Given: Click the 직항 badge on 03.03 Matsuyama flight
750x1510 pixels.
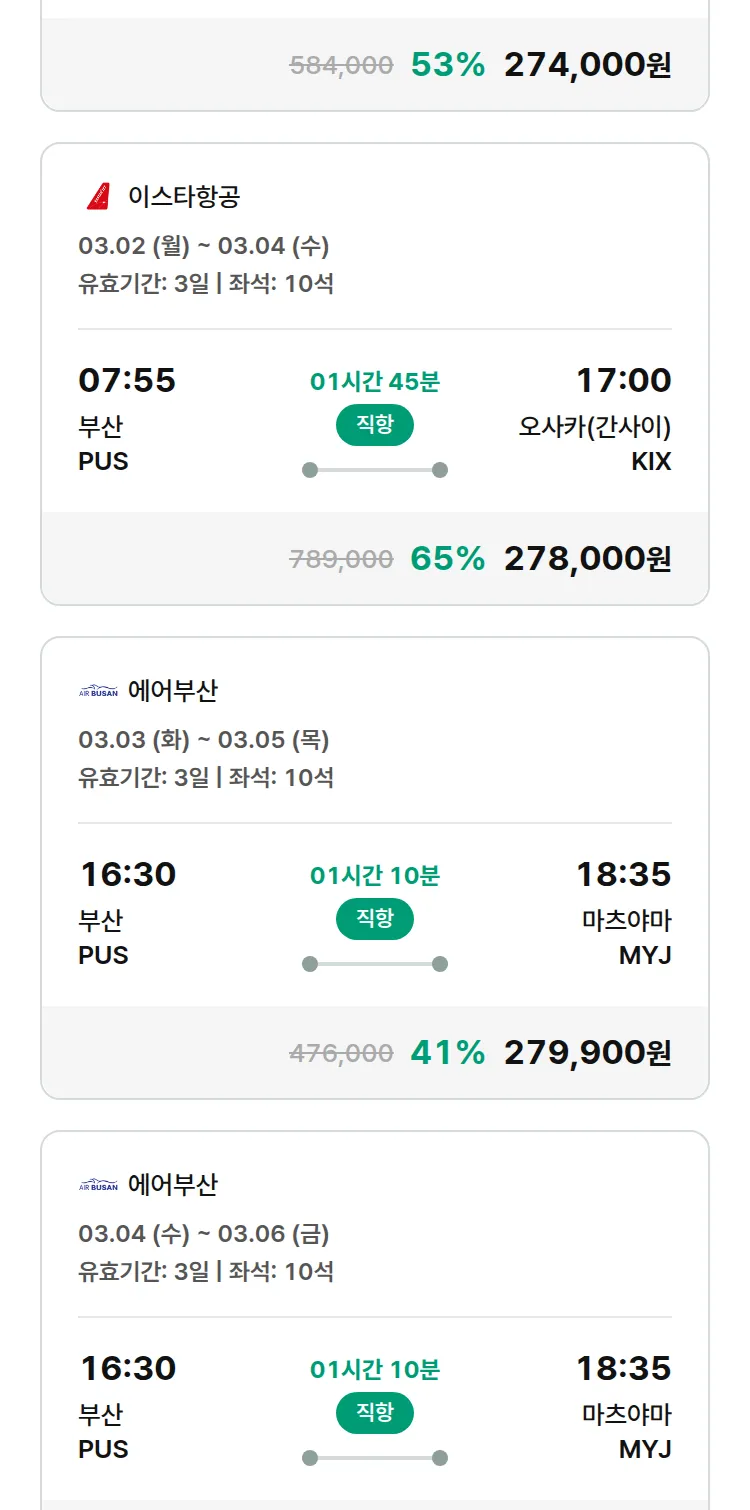Looking at the screenshot, I should (x=375, y=919).
